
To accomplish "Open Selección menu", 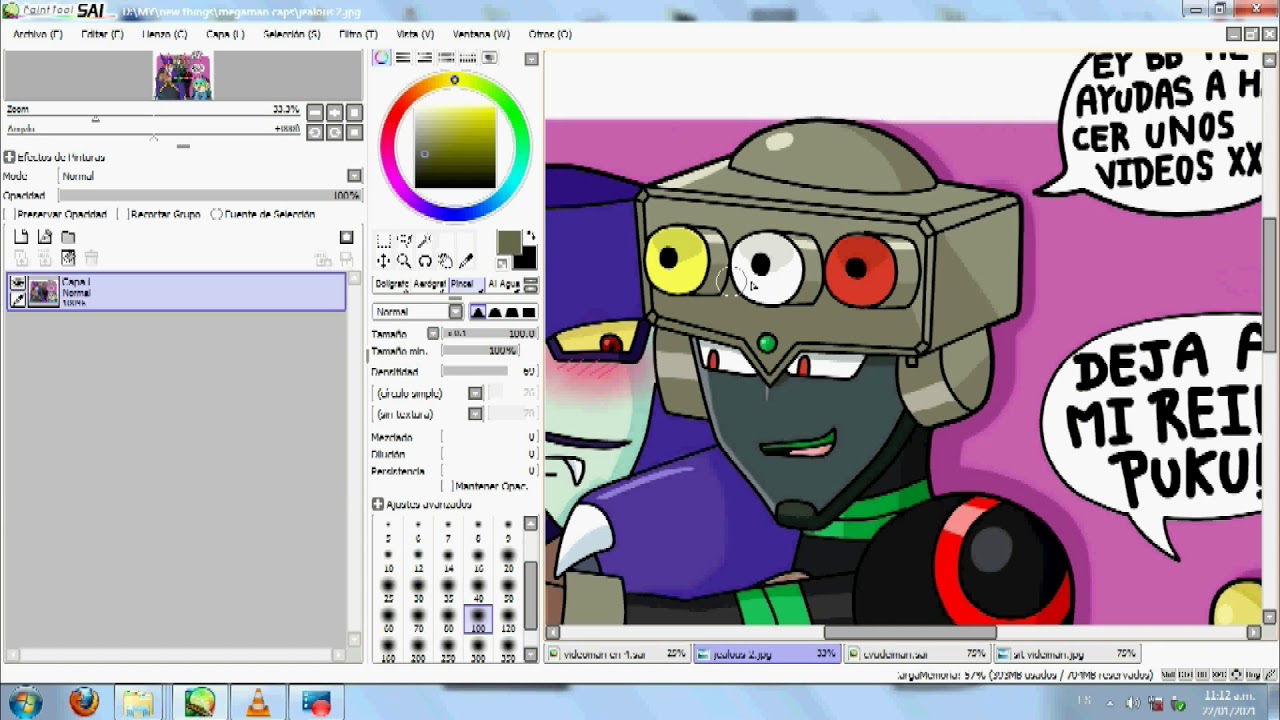I will click(x=292, y=34).
